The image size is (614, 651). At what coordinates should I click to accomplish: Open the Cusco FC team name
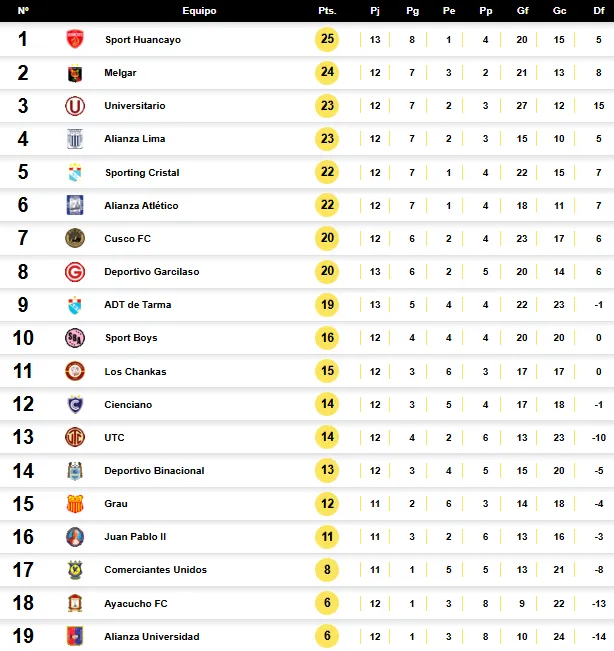[x=127, y=239]
